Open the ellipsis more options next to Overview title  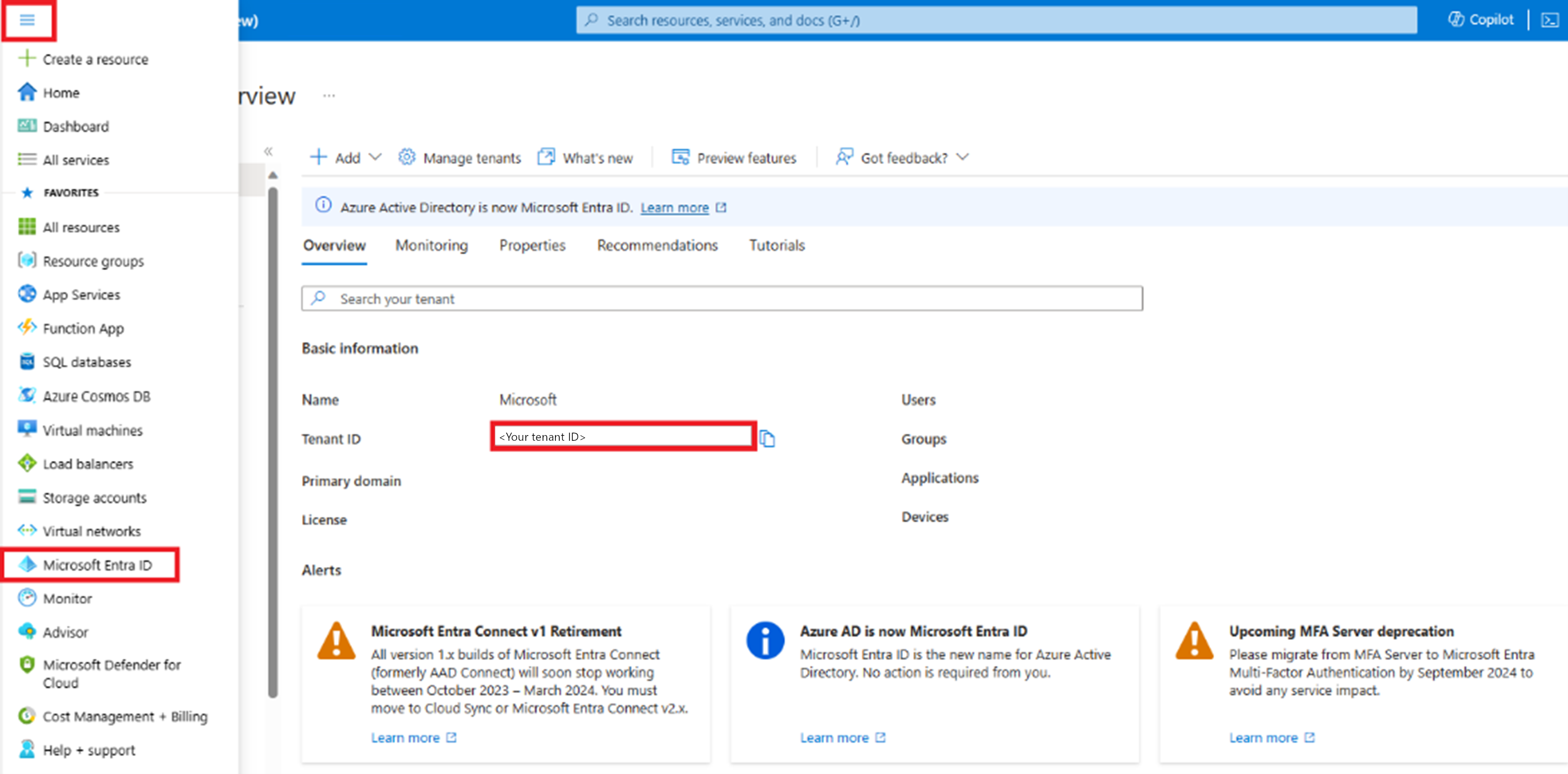(329, 96)
